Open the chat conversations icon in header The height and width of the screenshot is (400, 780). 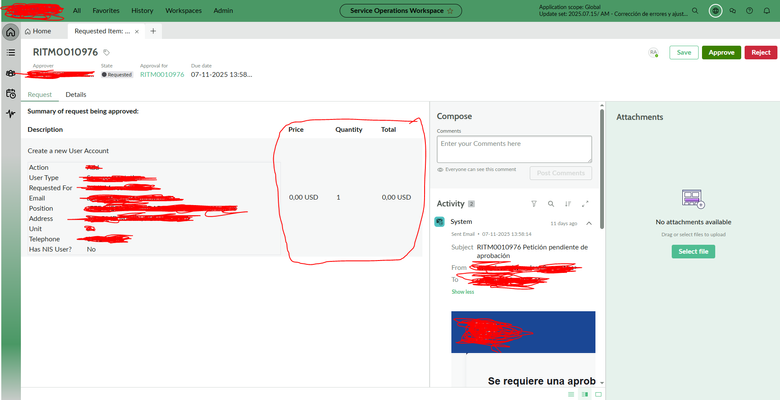[x=732, y=10]
